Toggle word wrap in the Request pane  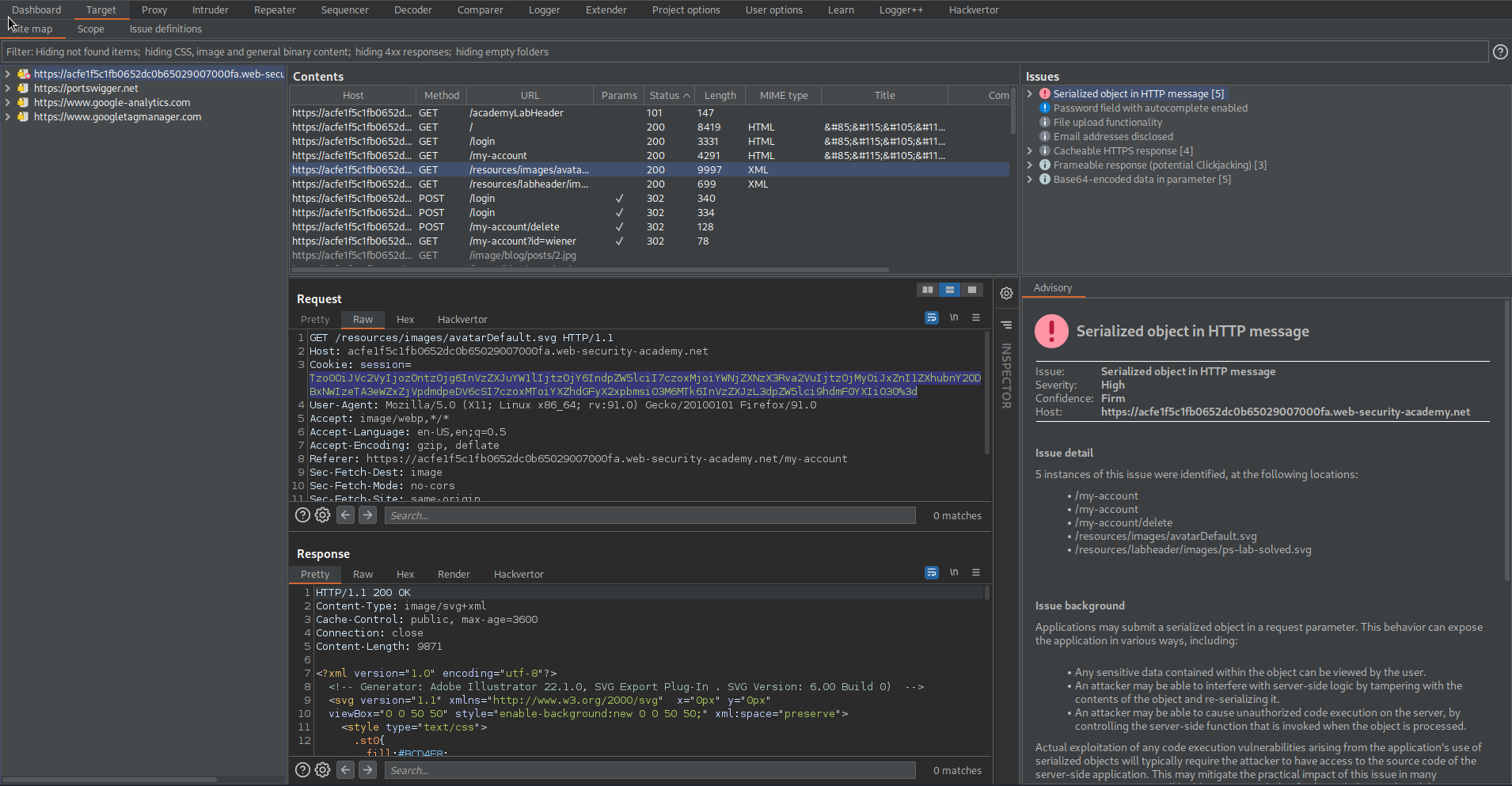932,317
